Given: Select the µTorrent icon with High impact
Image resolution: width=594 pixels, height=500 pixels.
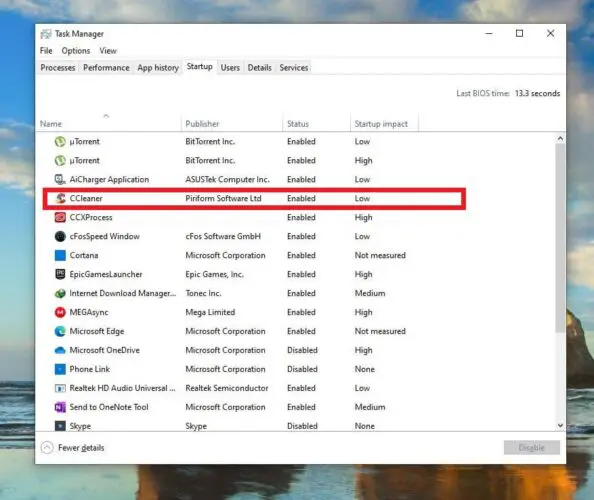Looking at the screenshot, I should (60, 161).
